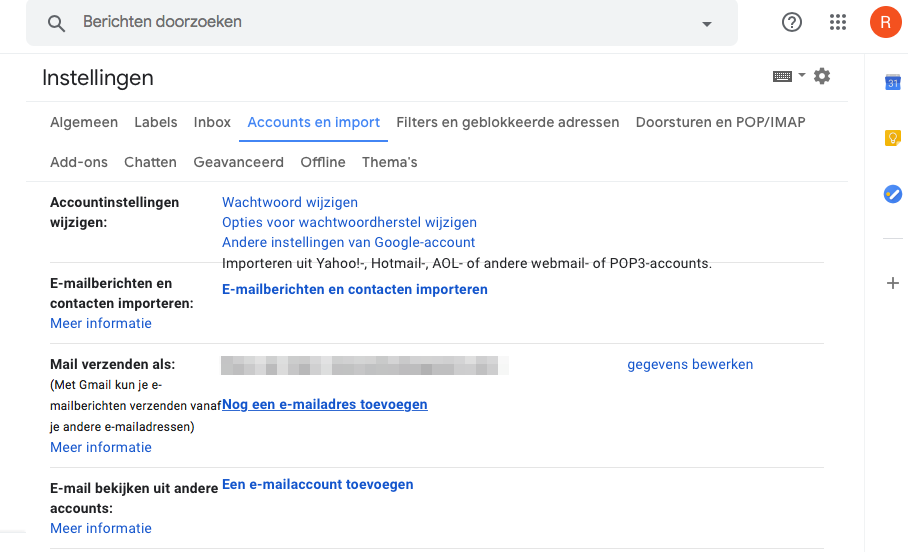Open Google Tasks checkmark icon
This screenshot has height=552, width=908.
click(x=892, y=194)
